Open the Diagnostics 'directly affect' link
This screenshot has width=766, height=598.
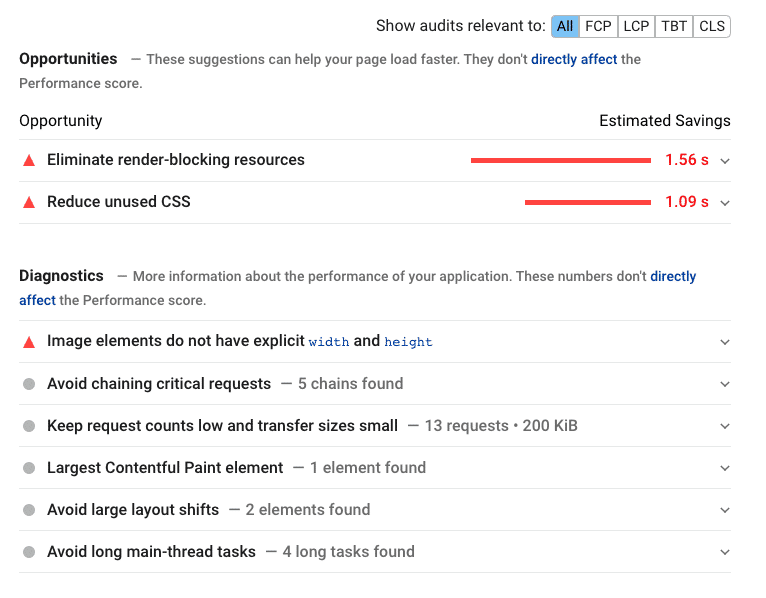pyautogui.click(x=673, y=276)
